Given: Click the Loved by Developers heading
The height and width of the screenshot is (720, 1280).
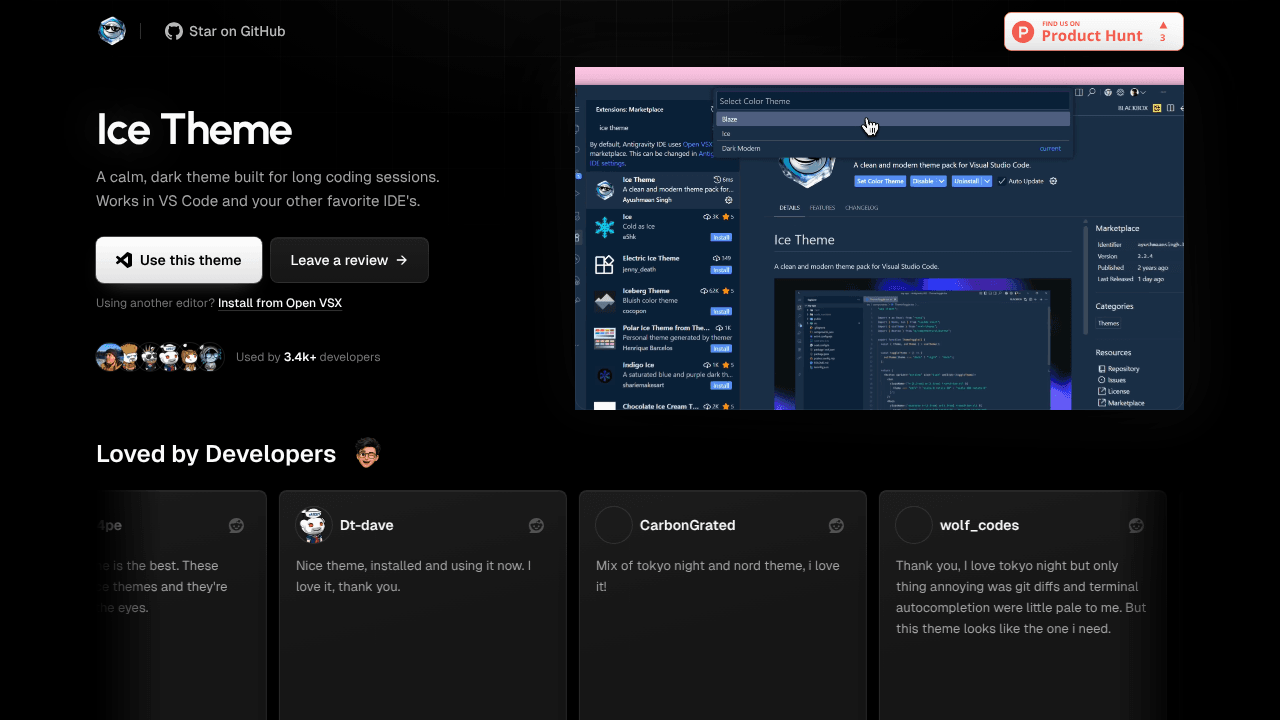Looking at the screenshot, I should click(216, 454).
